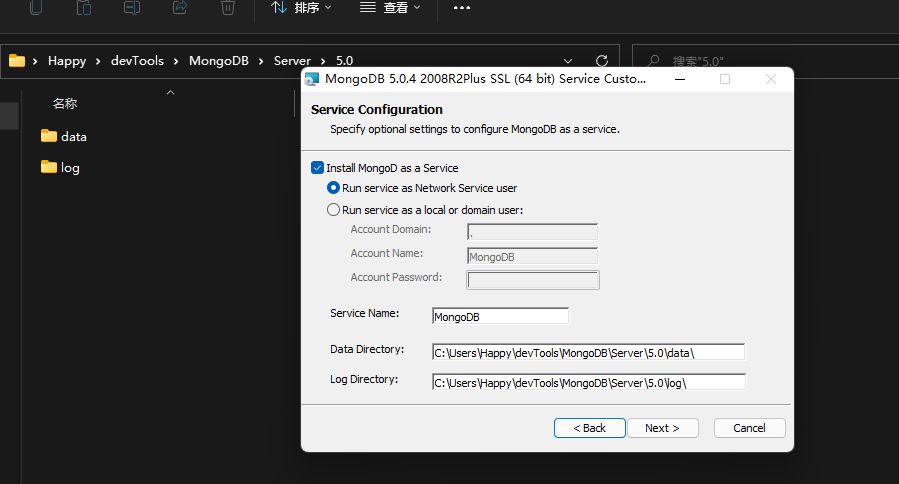
Task: Select MongoDB in the breadcrumb path
Action: (x=218, y=61)
